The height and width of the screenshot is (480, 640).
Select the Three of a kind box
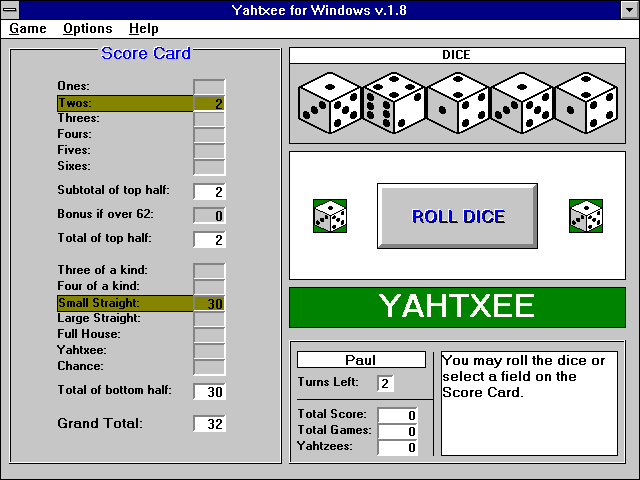(209, 271)
